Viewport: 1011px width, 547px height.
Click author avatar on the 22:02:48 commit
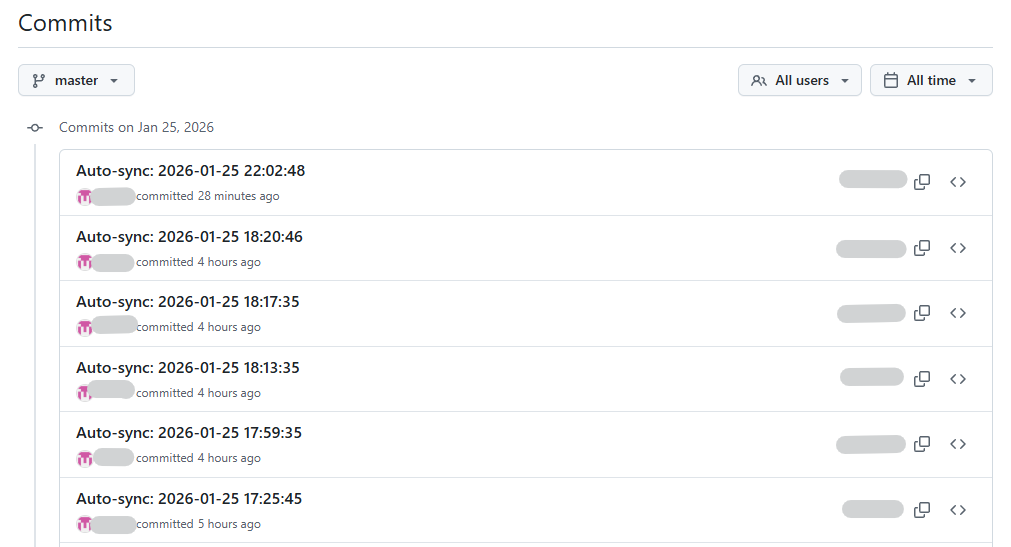(x=84, y=197)
